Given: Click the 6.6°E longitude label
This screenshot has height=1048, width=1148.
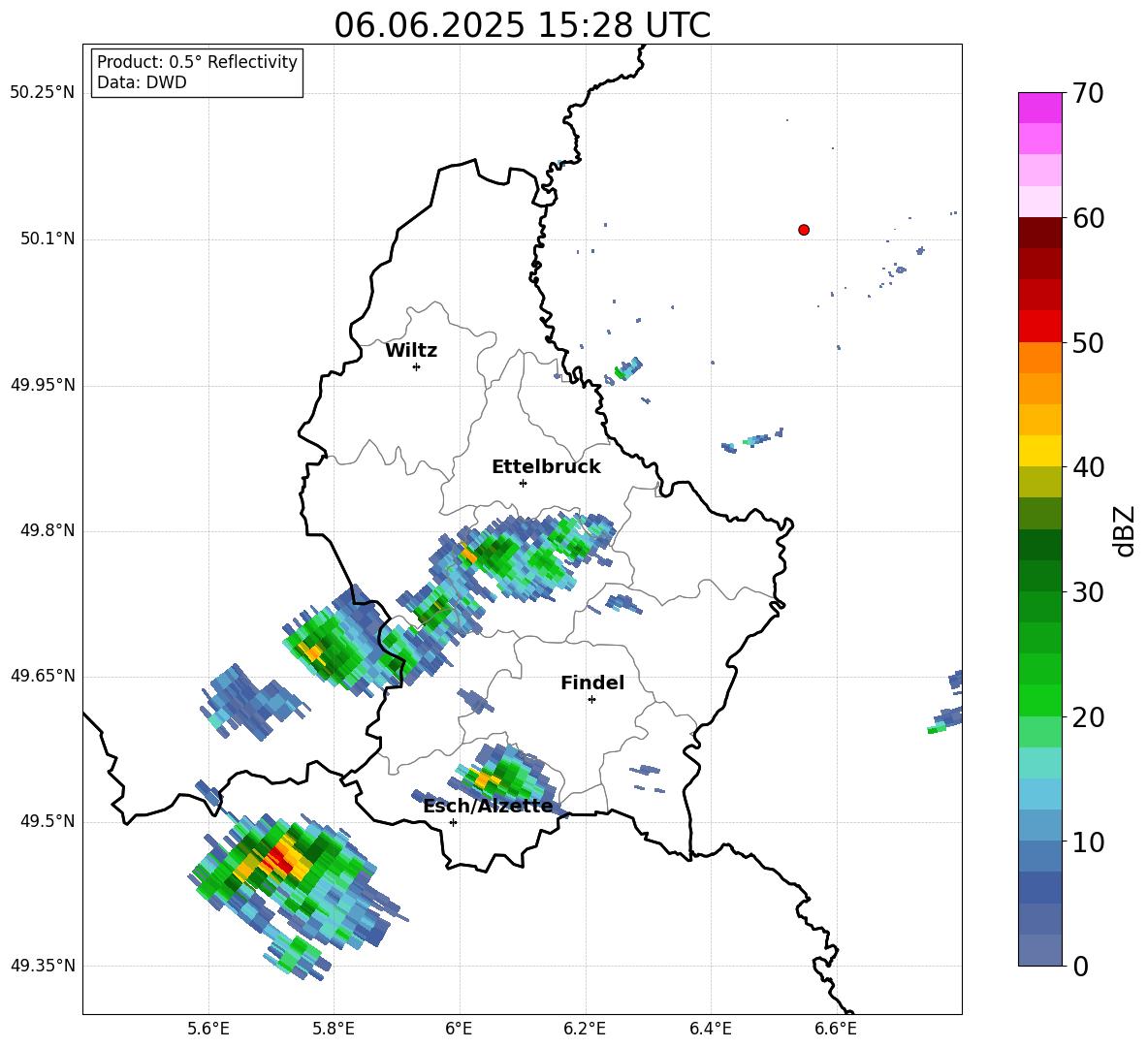Looking at the screenshot, I should [836, 1029].
